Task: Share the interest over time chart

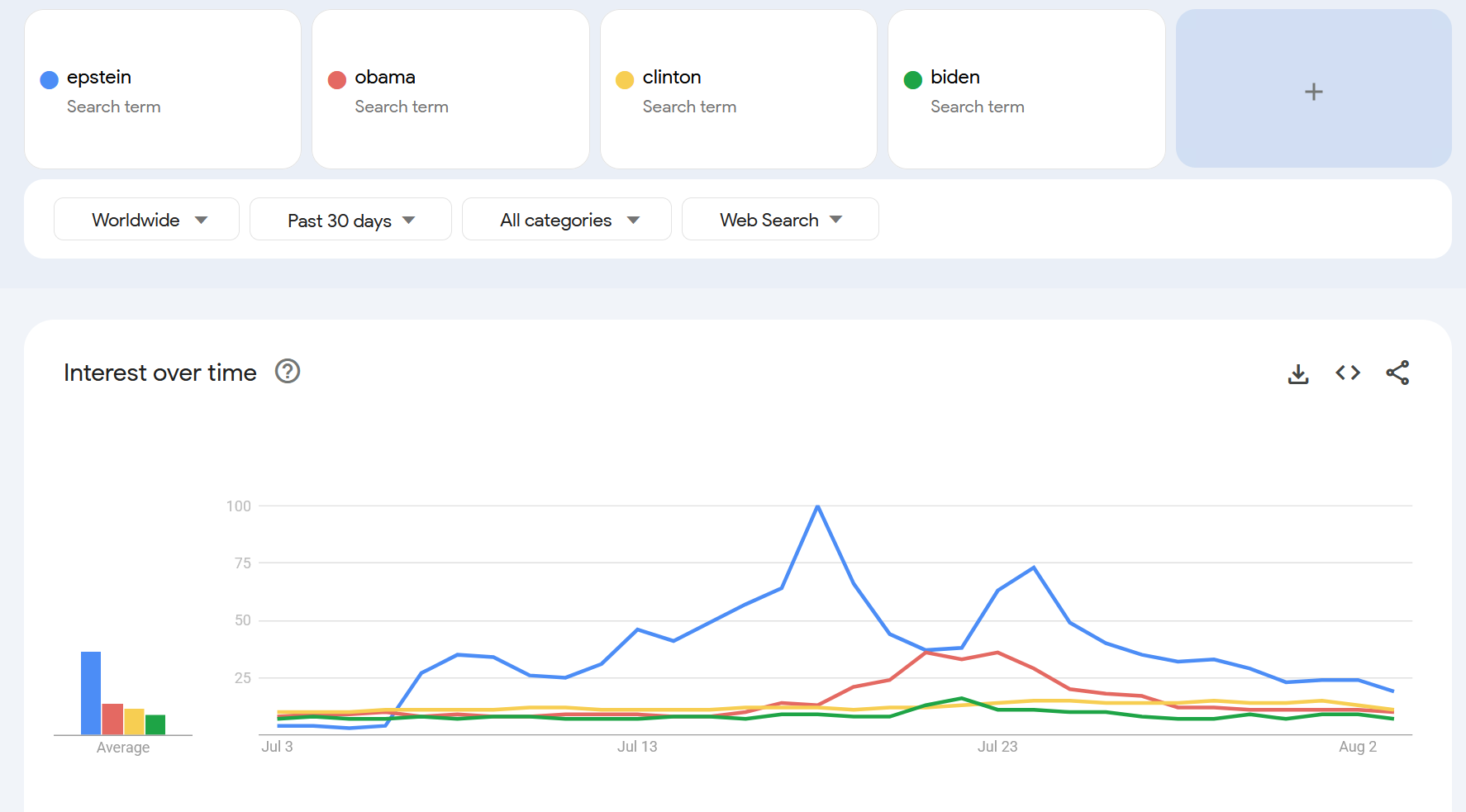Action: tap(1397, 373)
